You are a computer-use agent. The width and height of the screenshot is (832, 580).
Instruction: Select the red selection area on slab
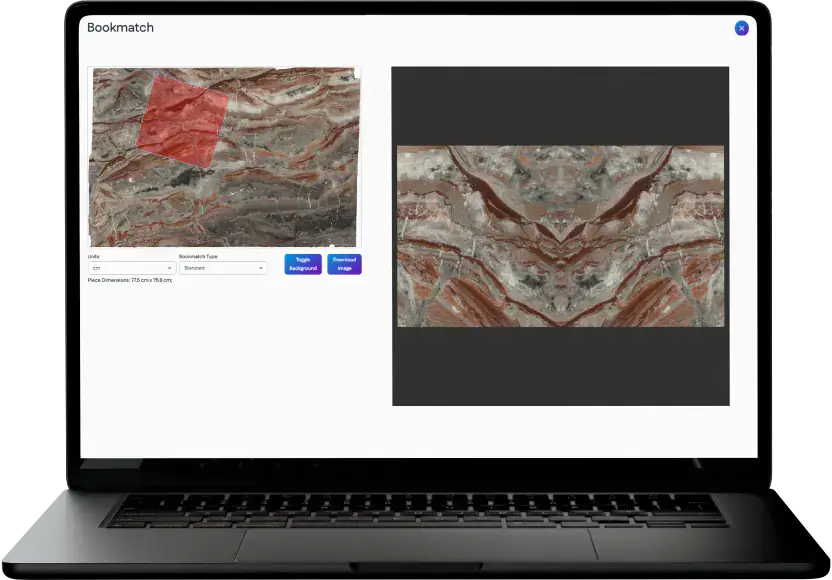[x=183, y=120]
